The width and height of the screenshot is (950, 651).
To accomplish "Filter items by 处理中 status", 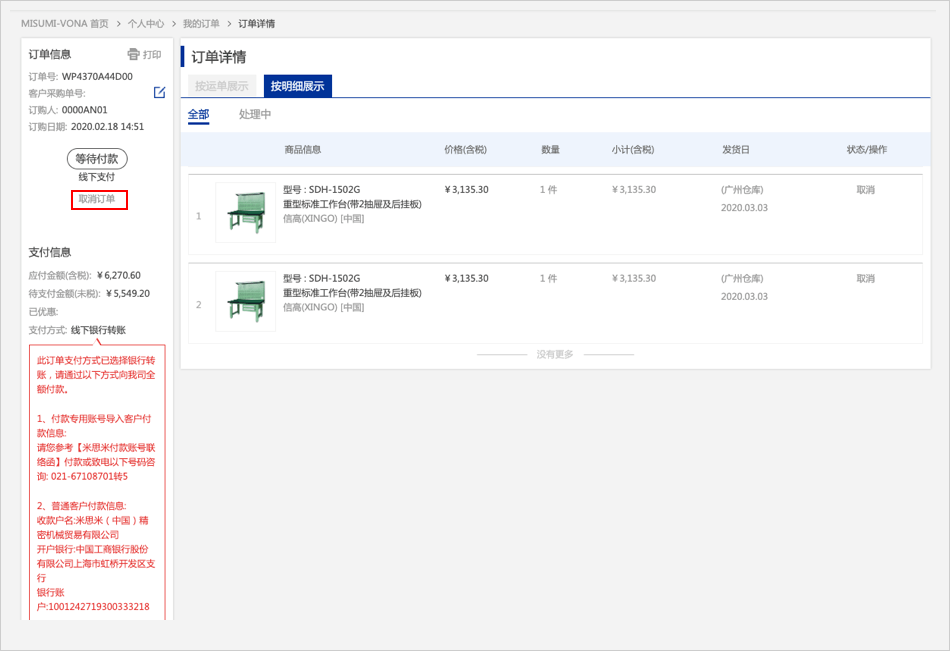I will 255,115.
